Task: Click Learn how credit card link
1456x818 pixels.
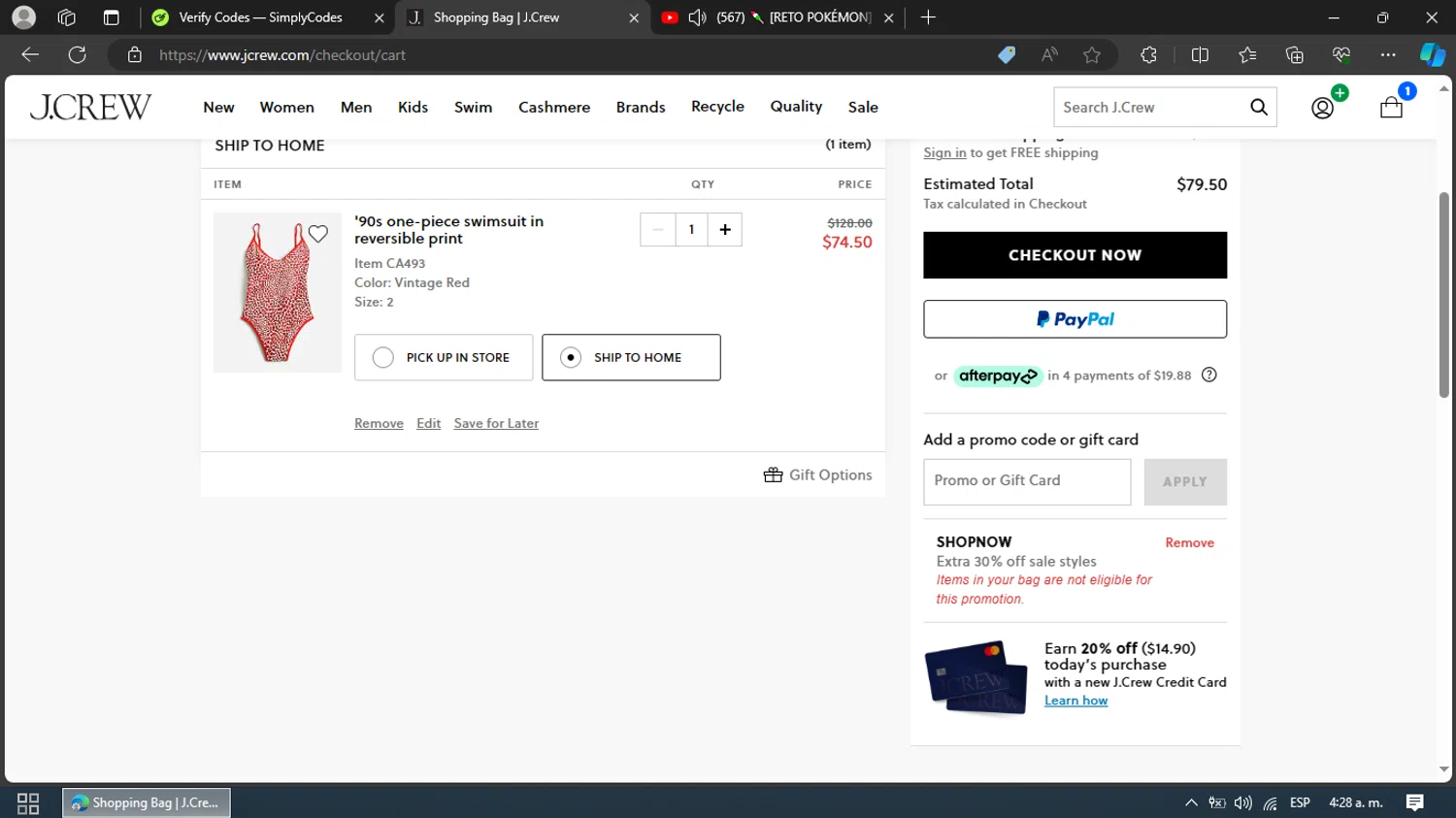Action: coord(1075,701)
